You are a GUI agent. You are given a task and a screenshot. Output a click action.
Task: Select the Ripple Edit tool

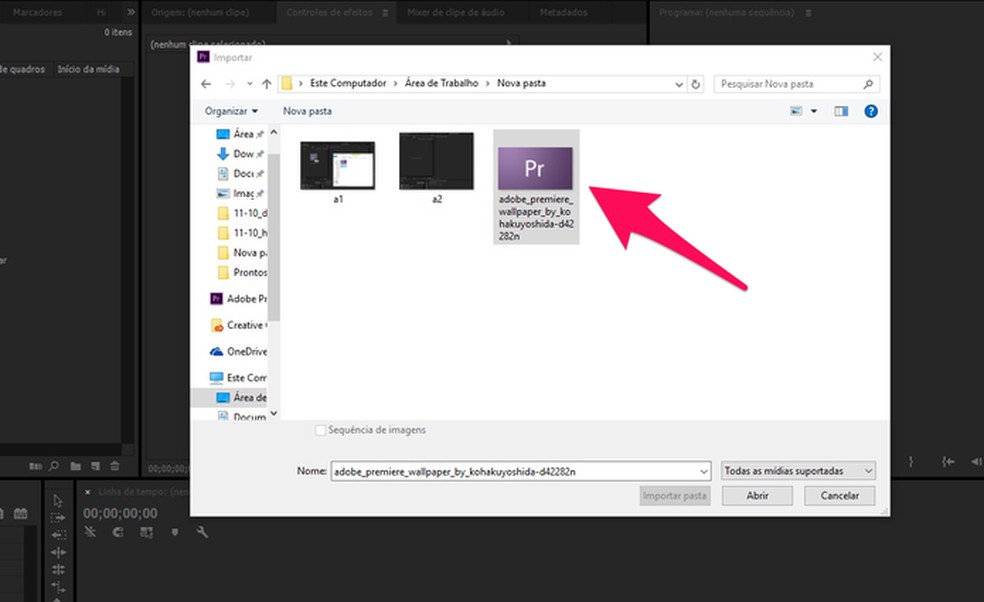pyautogui.click(x=58, y=552)
